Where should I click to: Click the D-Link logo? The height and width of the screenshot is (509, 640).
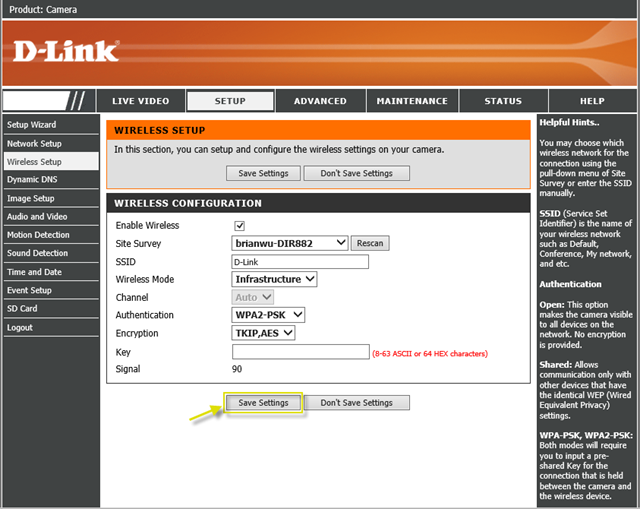pyautogui.click(x=66, y=50)
